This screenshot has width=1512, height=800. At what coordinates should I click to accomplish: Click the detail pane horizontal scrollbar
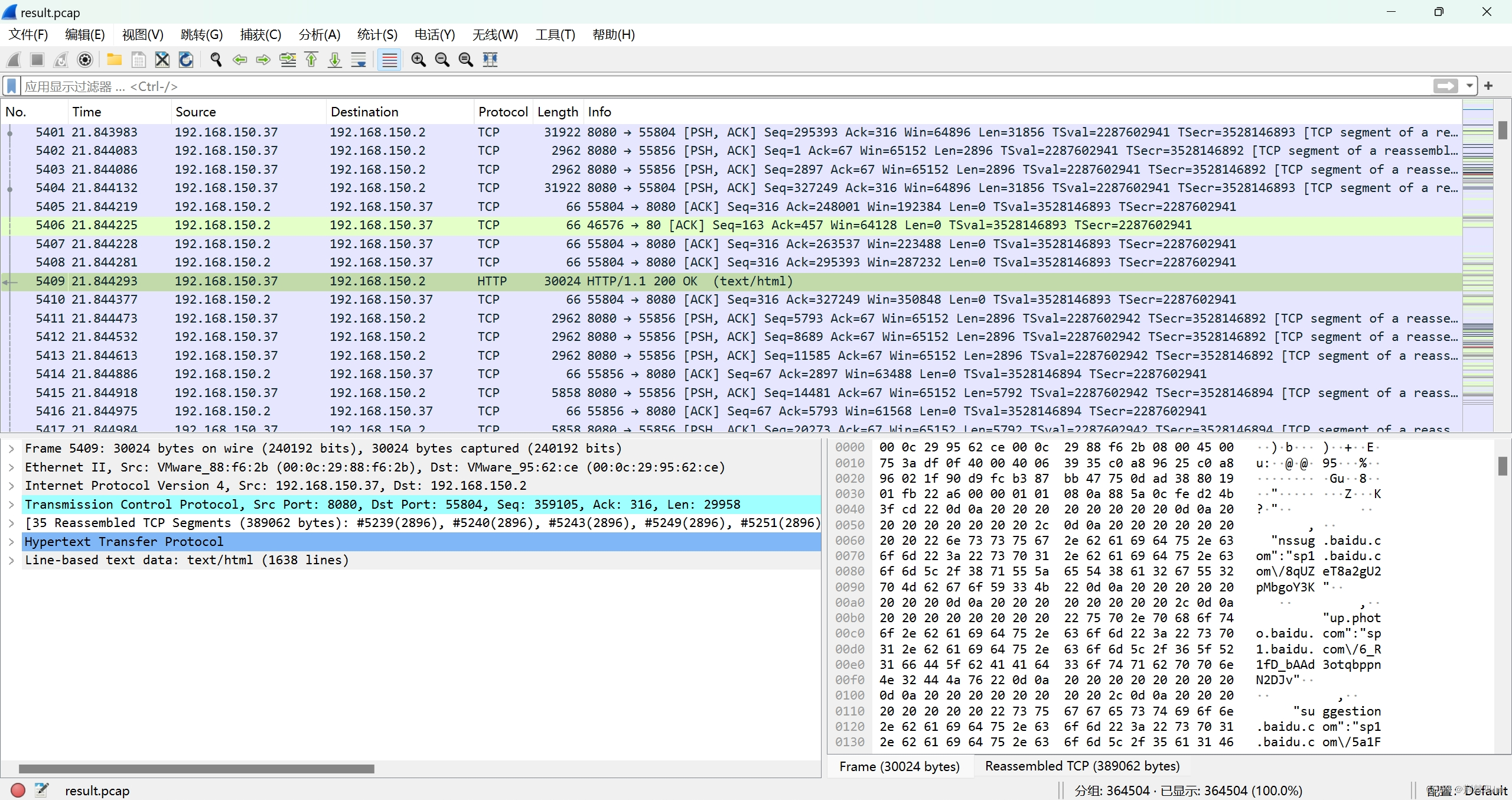click(196, 769)
